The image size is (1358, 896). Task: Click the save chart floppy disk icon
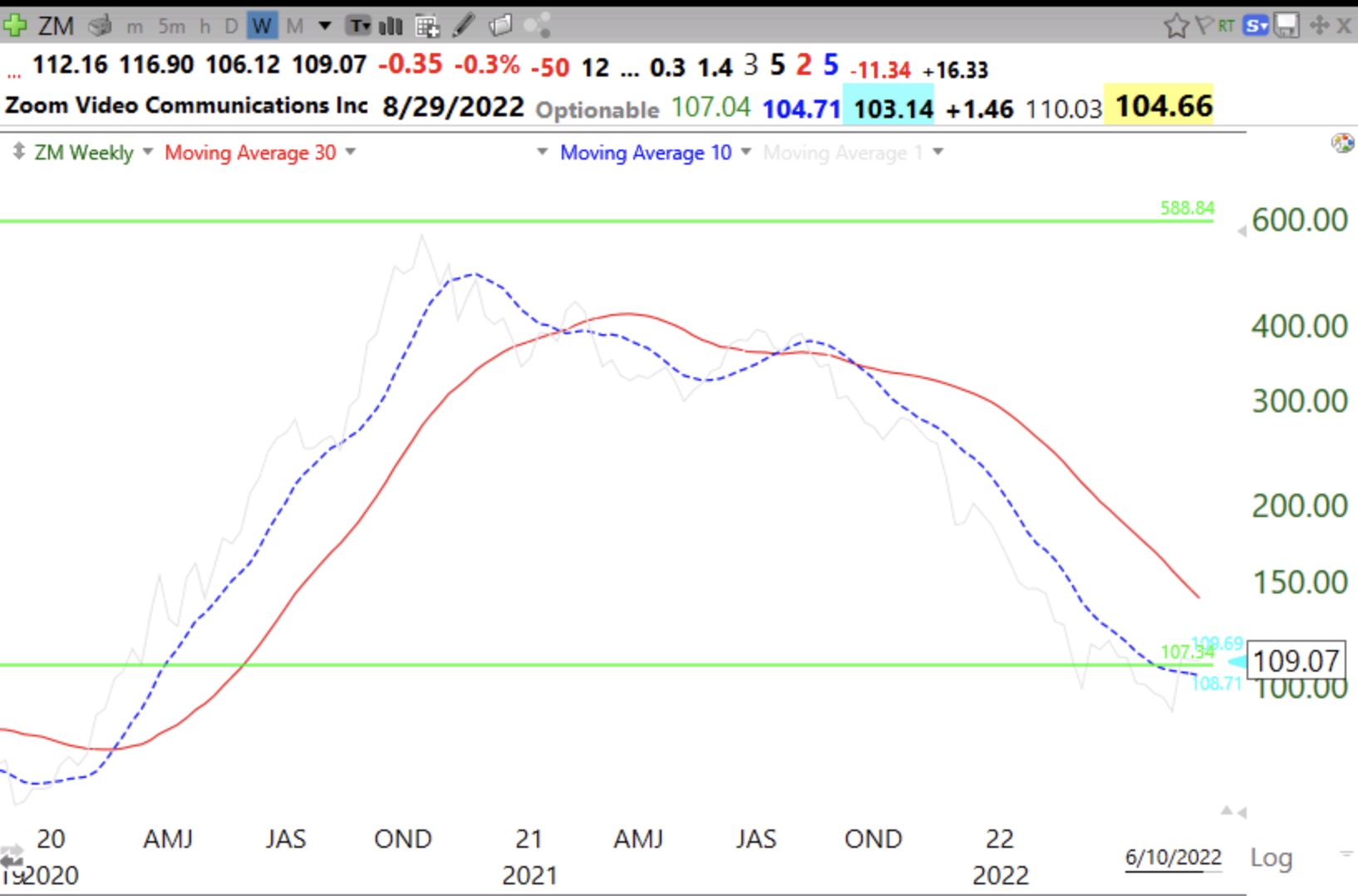point(1287,26)
